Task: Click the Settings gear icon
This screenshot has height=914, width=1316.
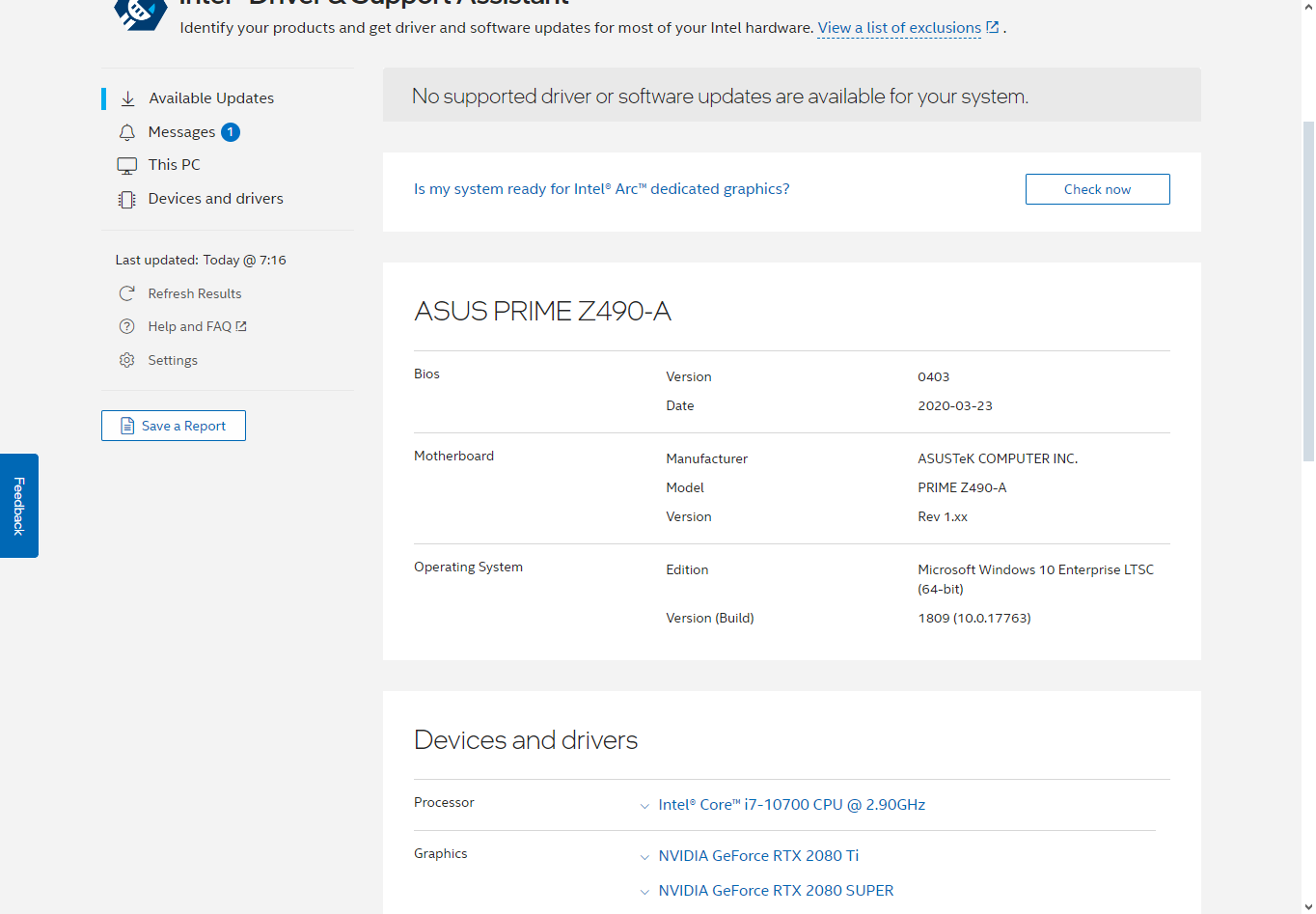Action: [126, 360]
